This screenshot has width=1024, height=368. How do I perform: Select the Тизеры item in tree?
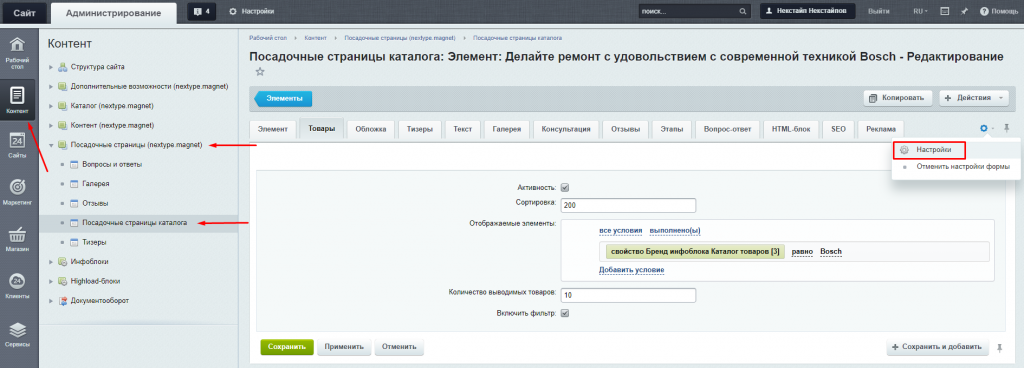[95, 242]
